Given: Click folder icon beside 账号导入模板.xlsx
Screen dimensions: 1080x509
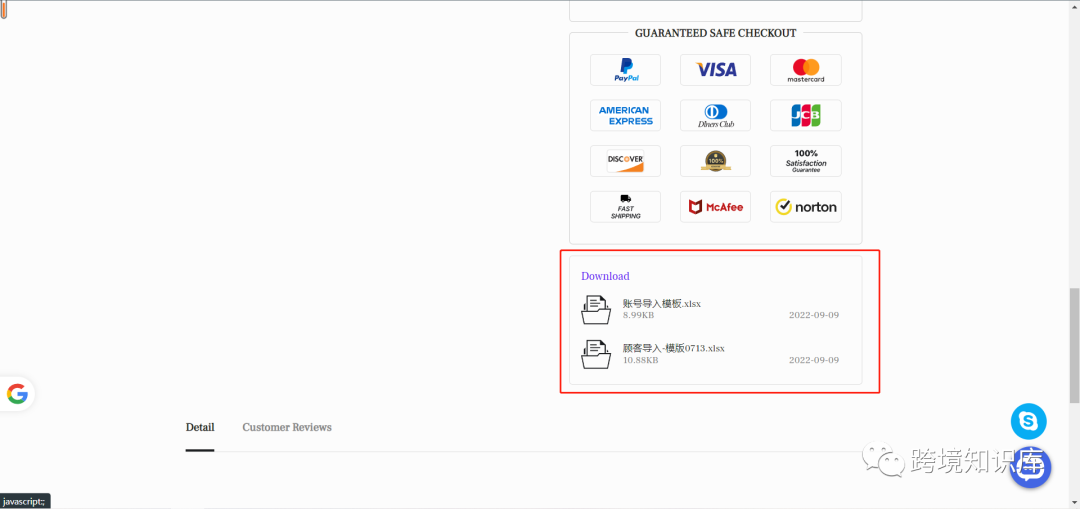Looking at the screenshot, I should 596,309.
